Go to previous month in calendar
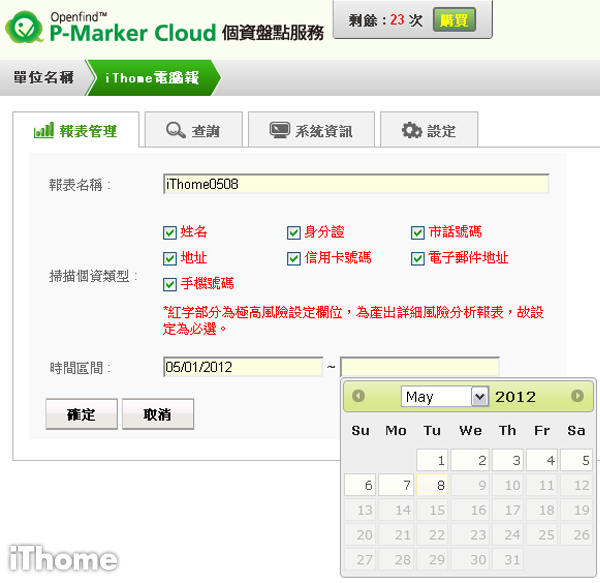600x583 pixels. (359, 396)
